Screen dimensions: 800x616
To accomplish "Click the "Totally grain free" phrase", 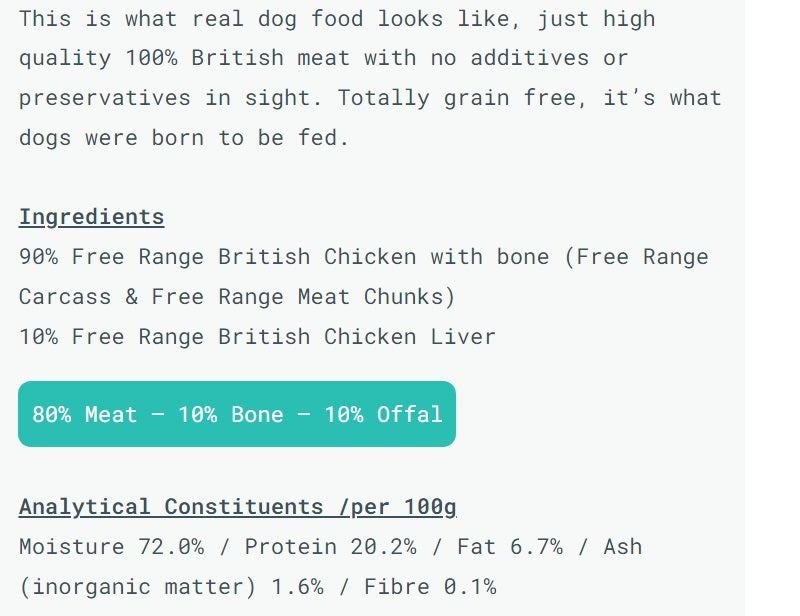I will [x=455, y=98].
